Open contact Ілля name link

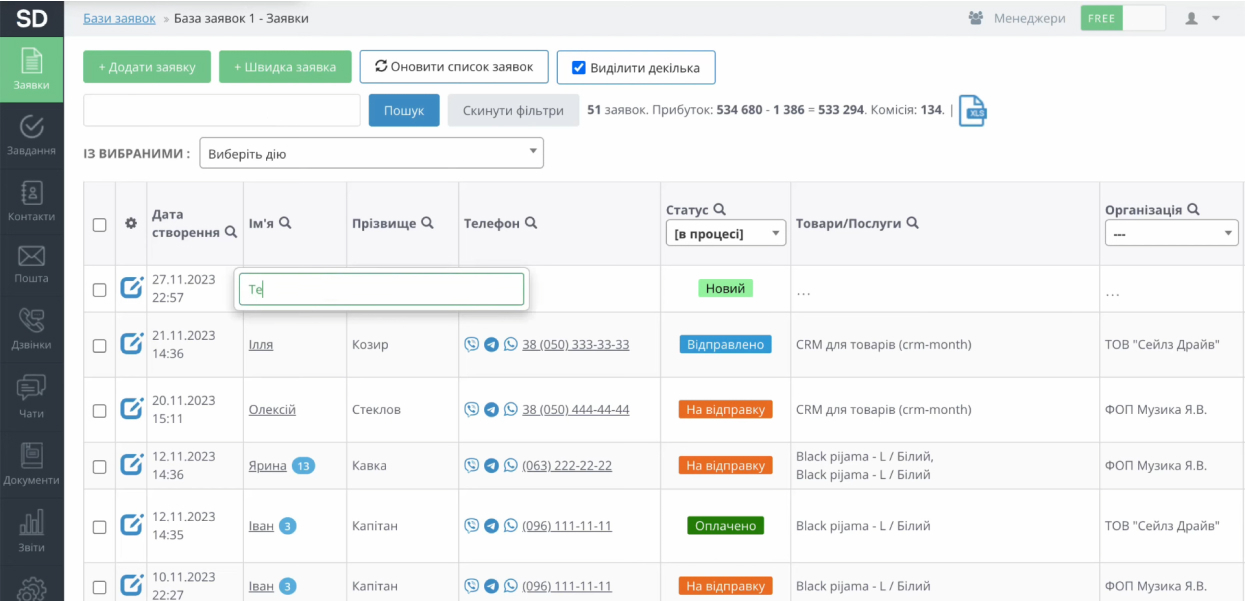(x=261, y=344)
